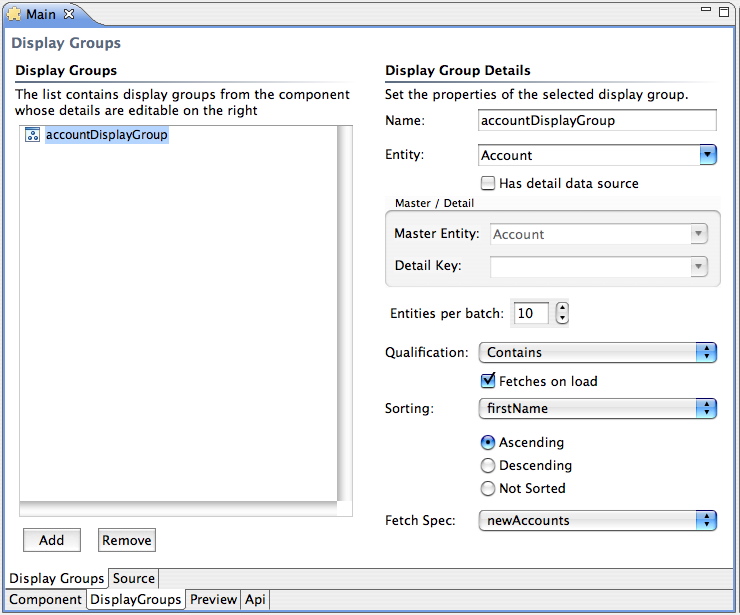Click the Qualification: label
This screenshot has height=615, width=740.
coord(427,353)
